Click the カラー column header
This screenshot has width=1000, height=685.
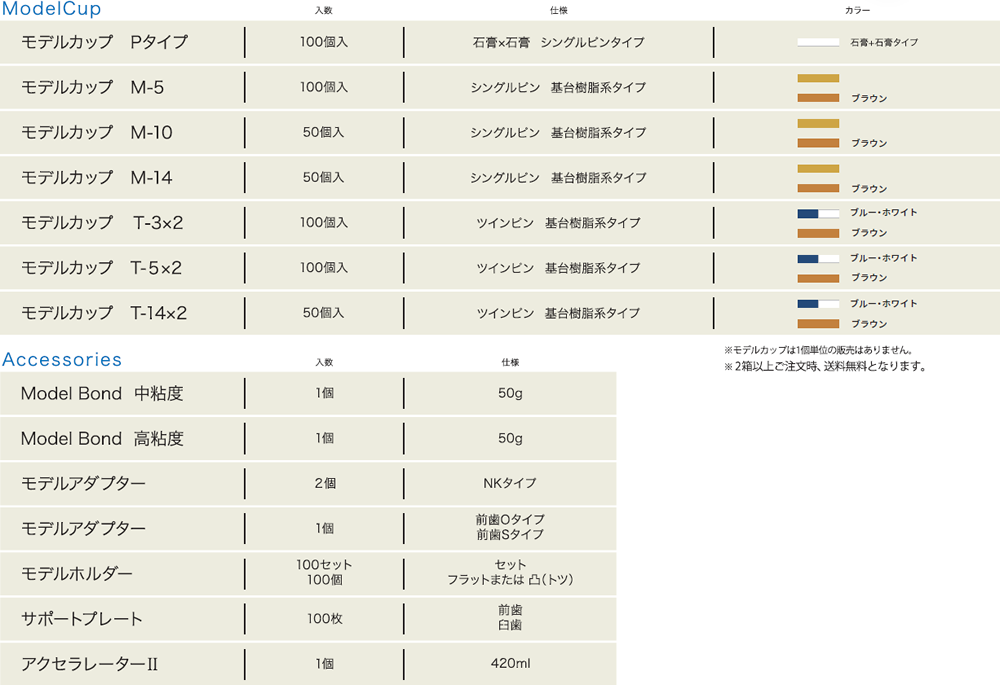click(857, 11)
